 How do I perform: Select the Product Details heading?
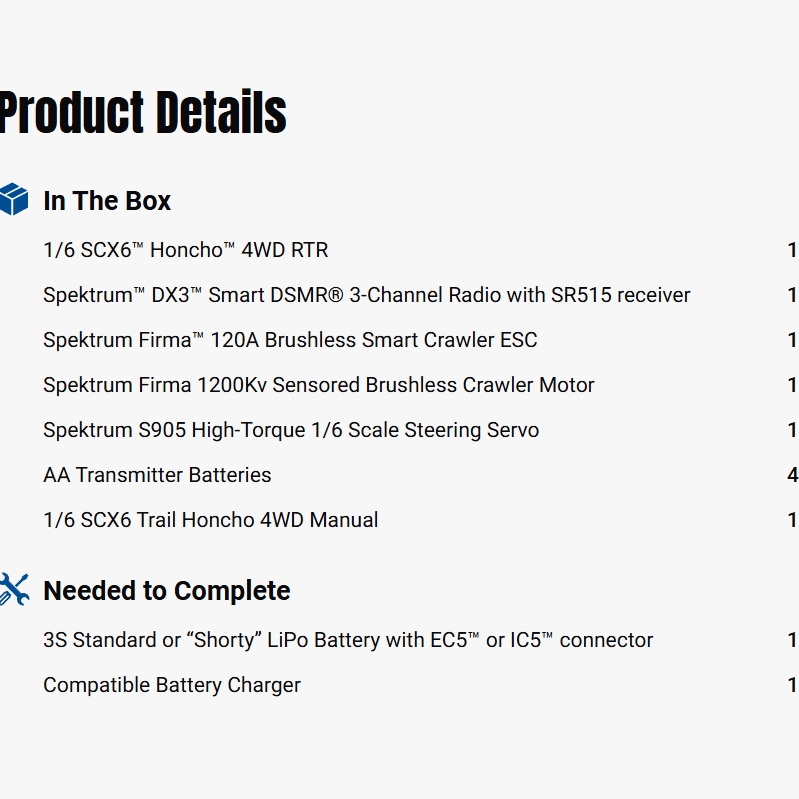143,112
